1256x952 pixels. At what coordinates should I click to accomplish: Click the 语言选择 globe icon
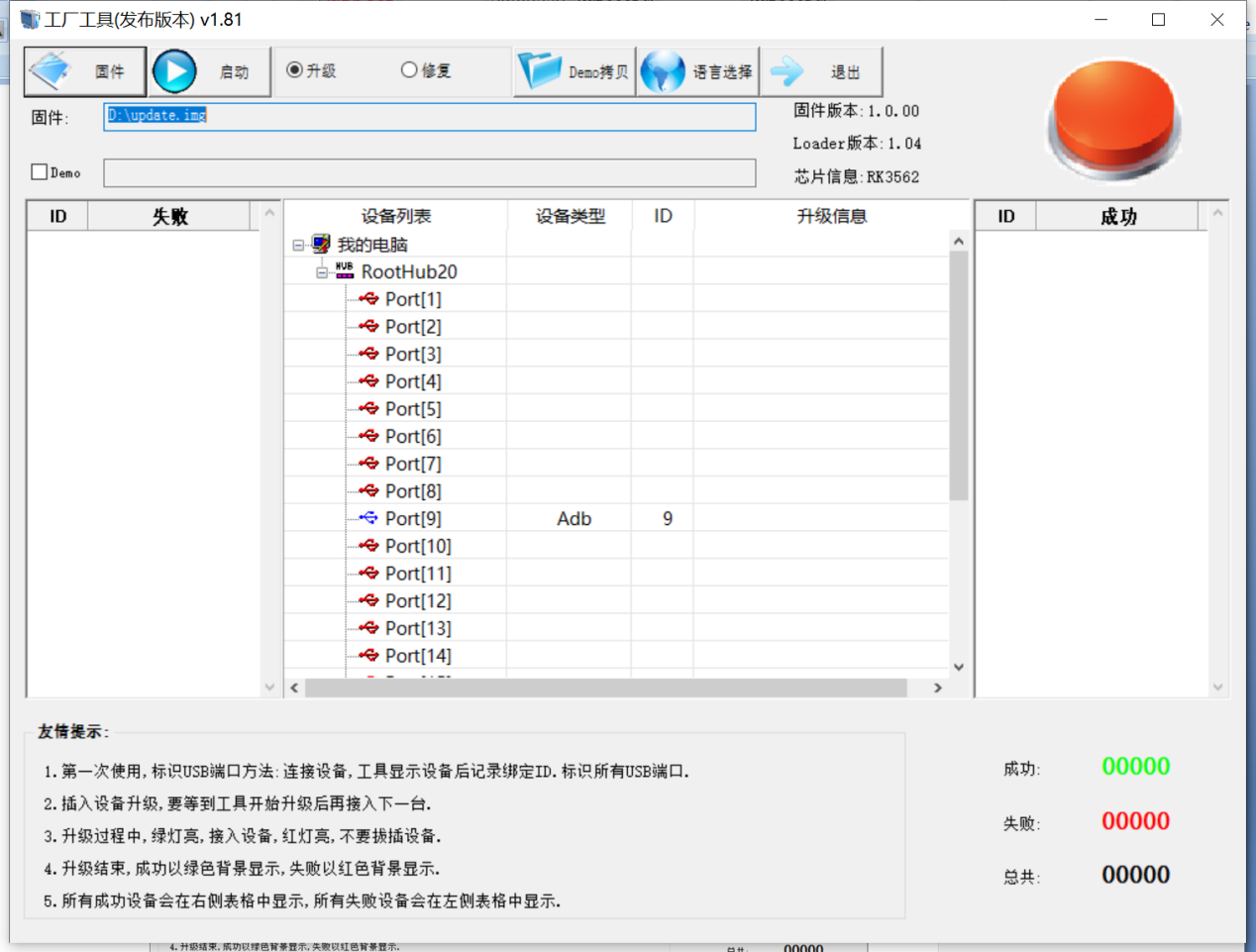pos(663,71)
